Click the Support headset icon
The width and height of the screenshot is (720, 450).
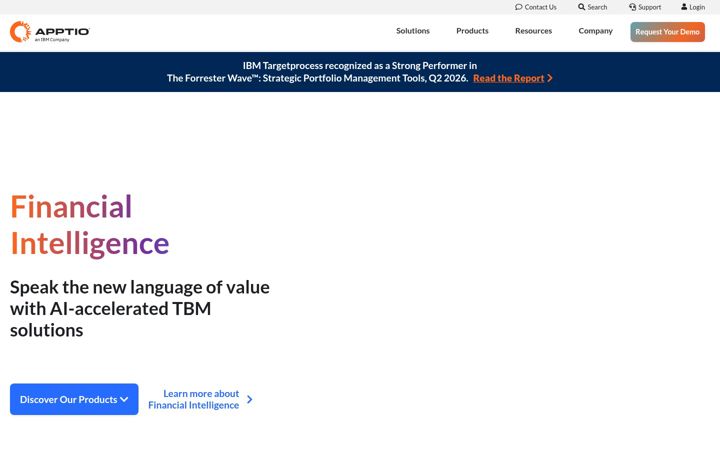click(632, 7)
